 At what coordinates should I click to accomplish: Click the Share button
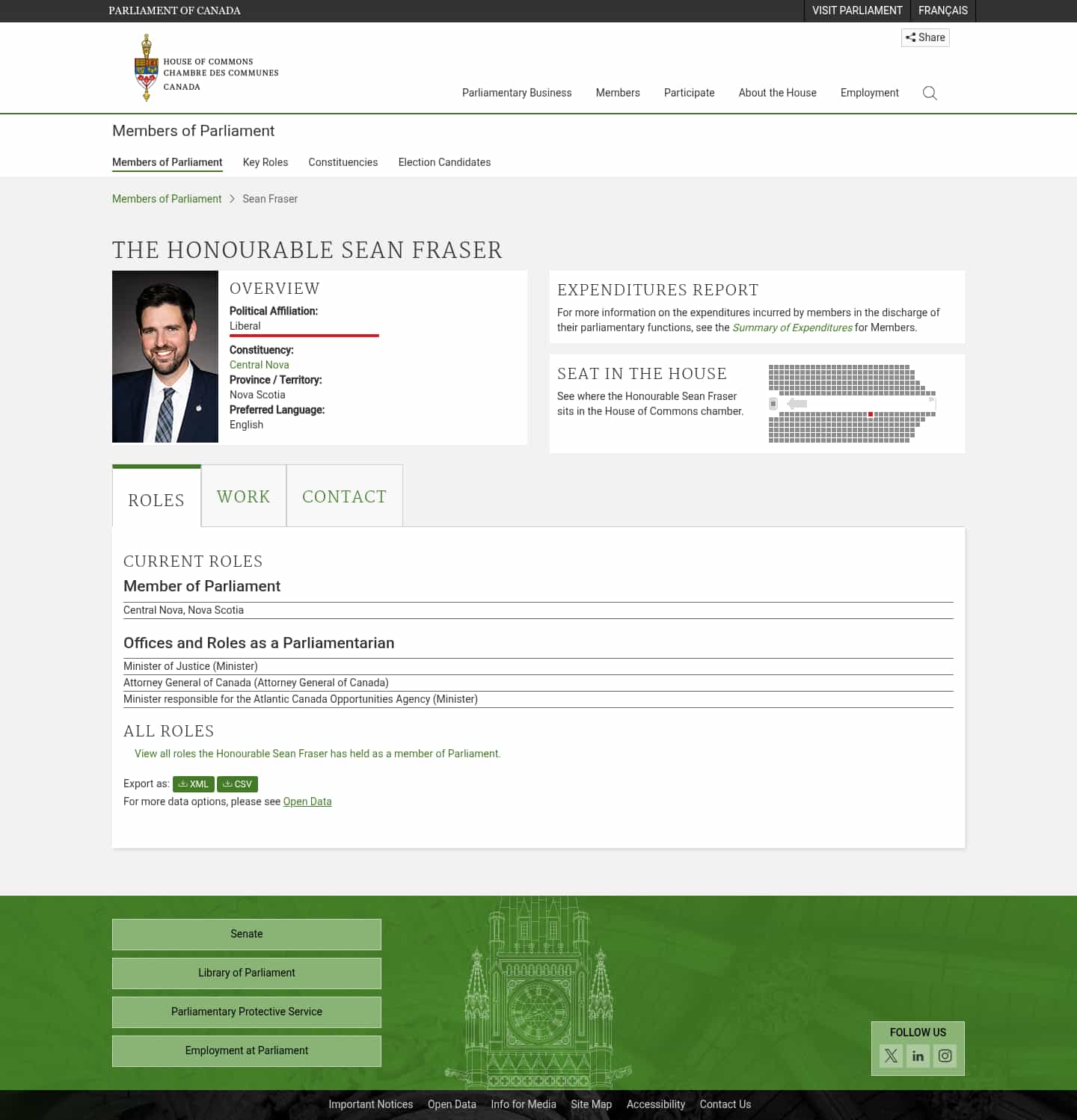click(925, 37)
